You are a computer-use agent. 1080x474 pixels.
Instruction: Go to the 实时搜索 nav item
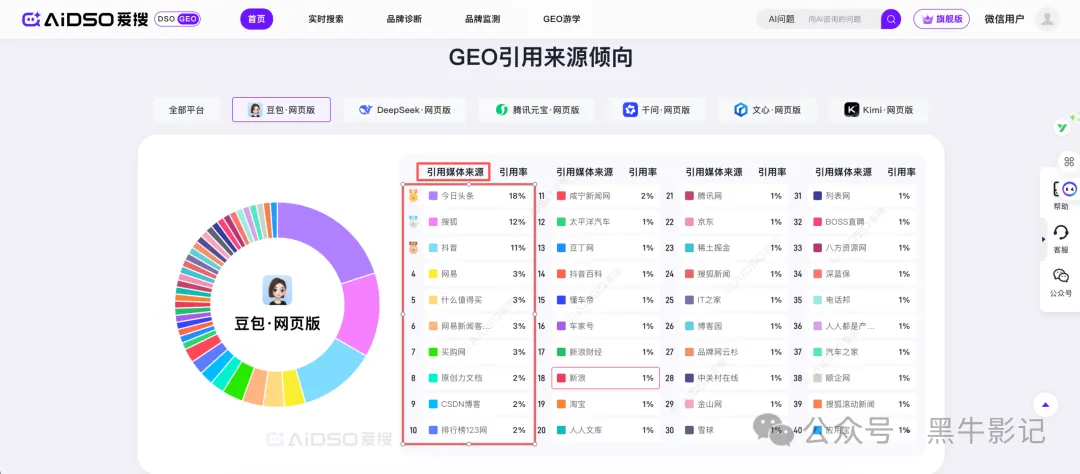tap(326, 19)
